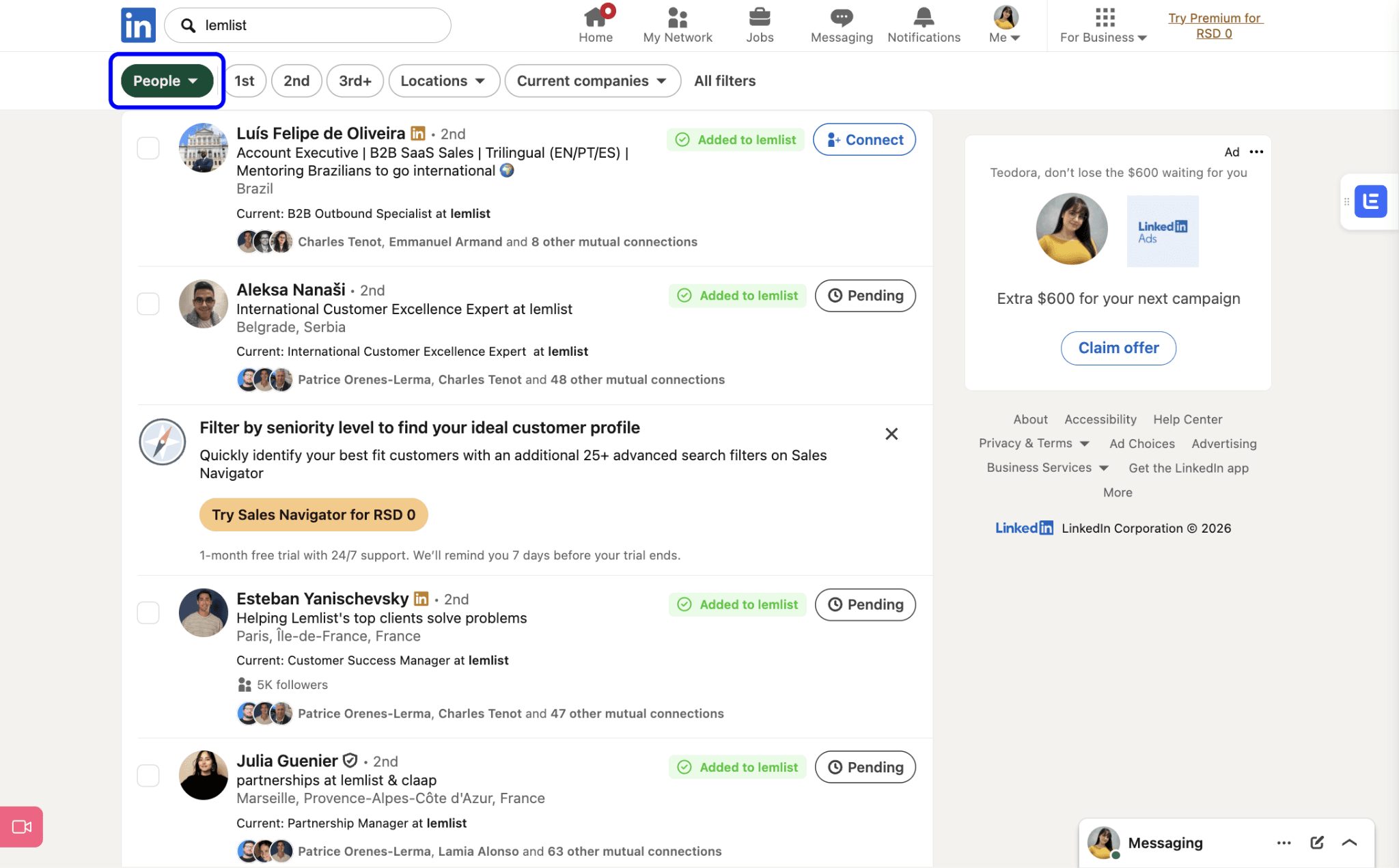Click Try Premium for RSD 0 link
The height and width of the screenshot is (868, 1399).
click(x=1215, y=25)
